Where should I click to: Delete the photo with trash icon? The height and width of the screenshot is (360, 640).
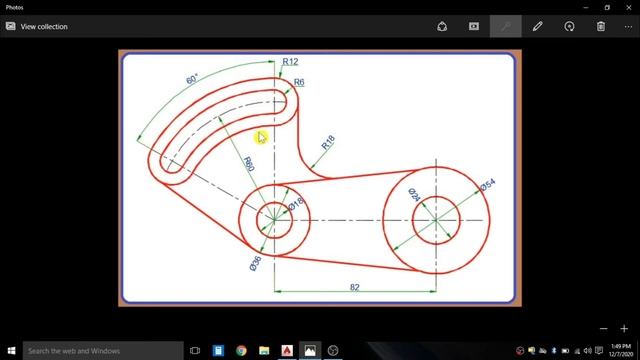(x=601, y=27)
